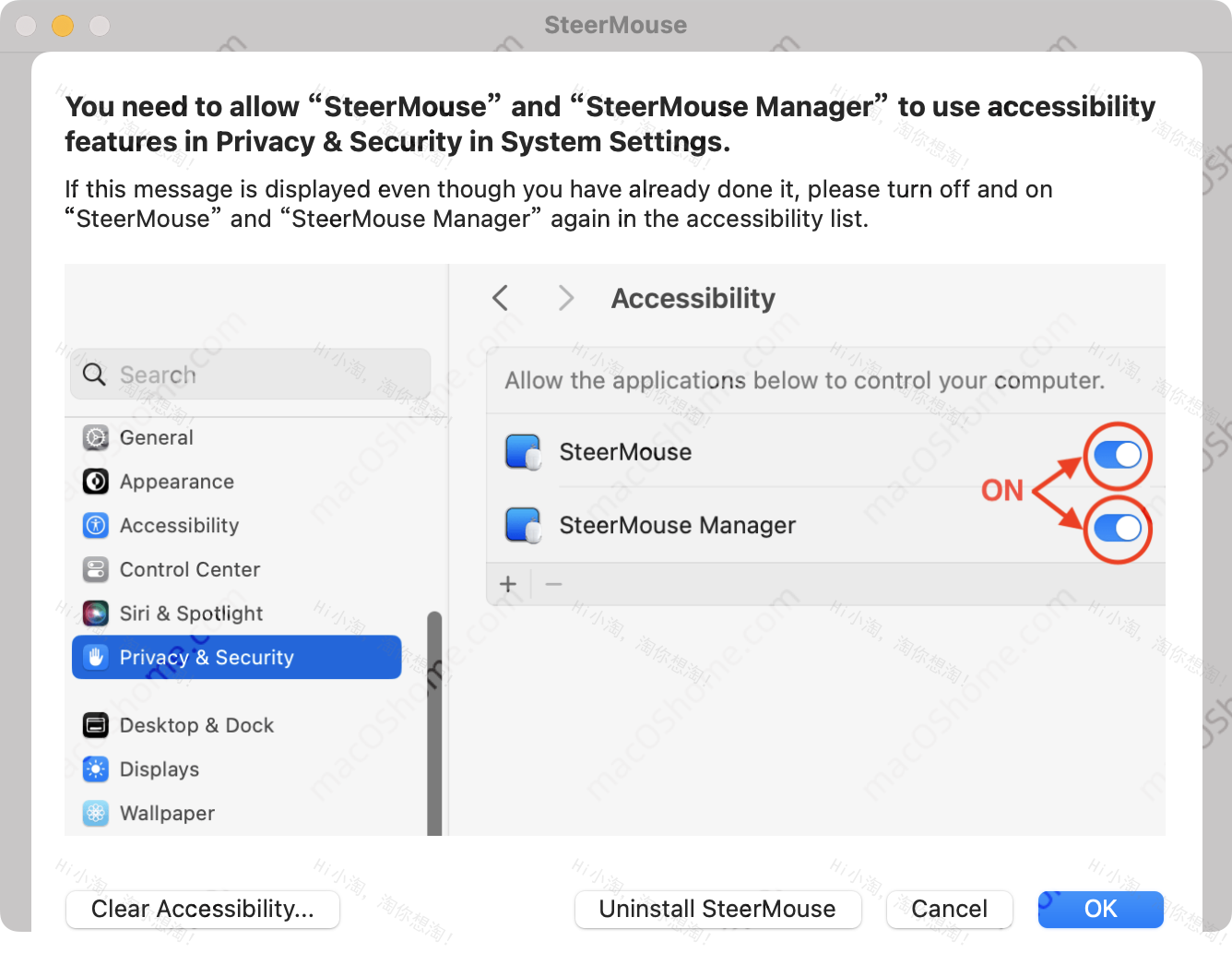Viewport: 1232px width, 965px height.
Task: Click the back chevron above Accessibility
Action: [x=500, y=297]
